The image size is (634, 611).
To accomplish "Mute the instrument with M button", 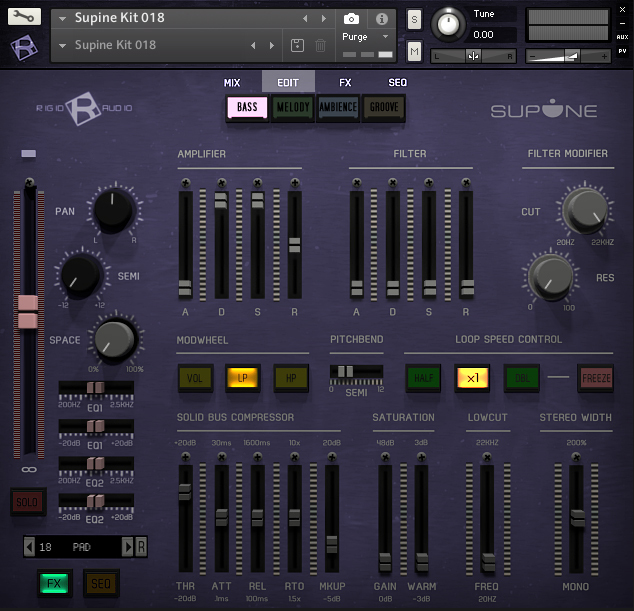I will click(414, 50).
